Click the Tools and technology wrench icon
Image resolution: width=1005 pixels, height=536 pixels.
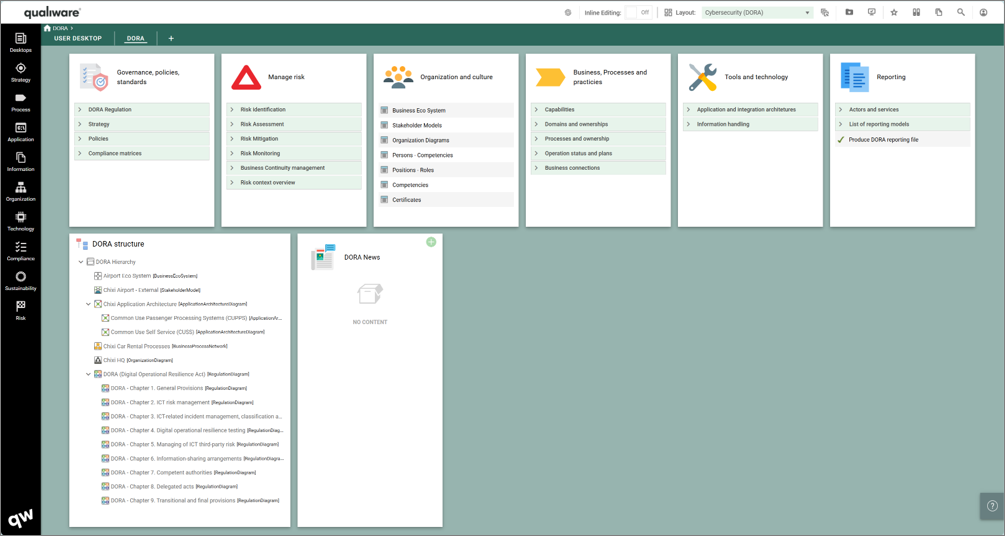(x=702, y=77)
